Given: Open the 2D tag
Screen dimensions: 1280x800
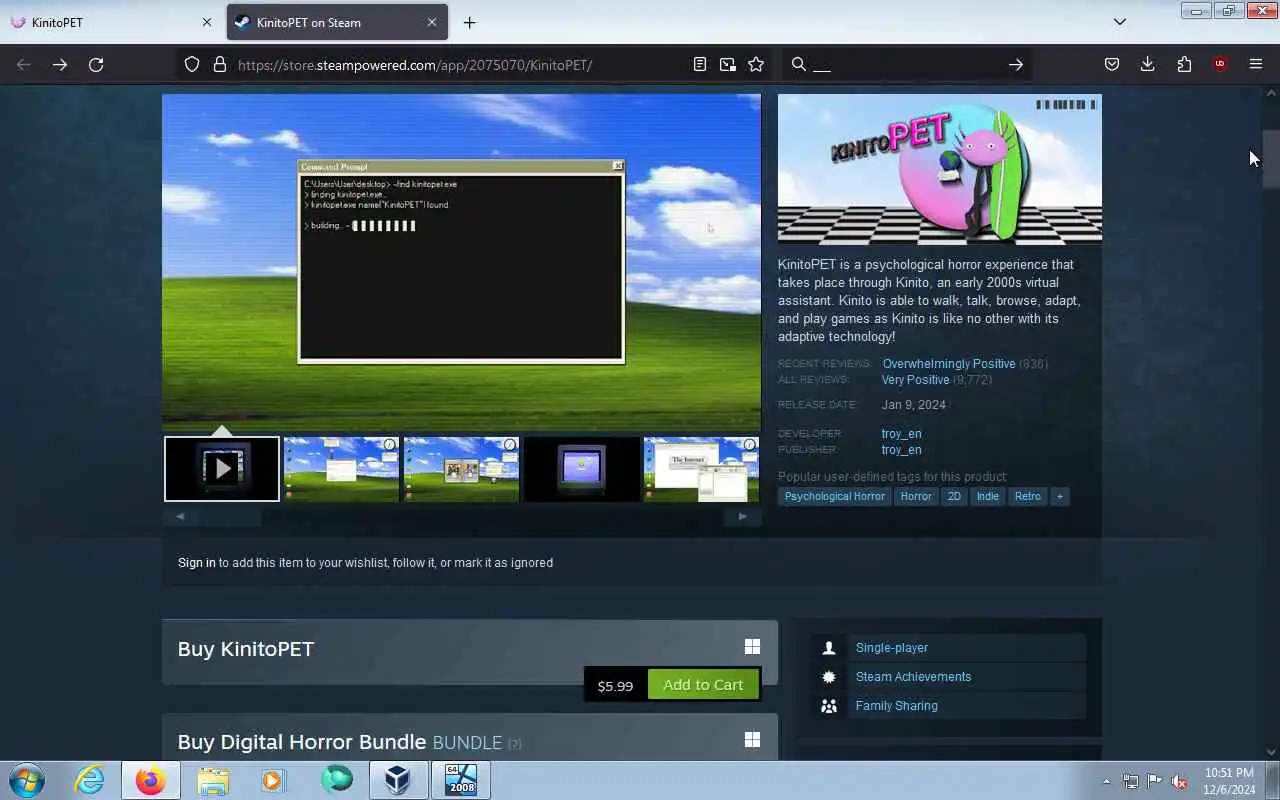Looking at the screenshot, I should (x=954, y=496).
